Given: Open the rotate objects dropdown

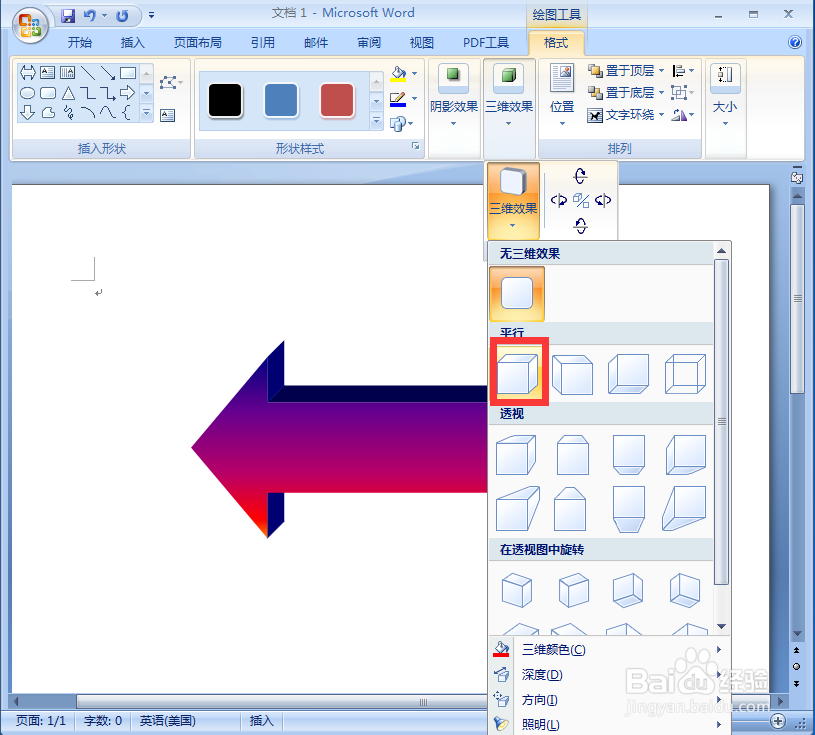Looking at the screenshot, I should (683, 114).
